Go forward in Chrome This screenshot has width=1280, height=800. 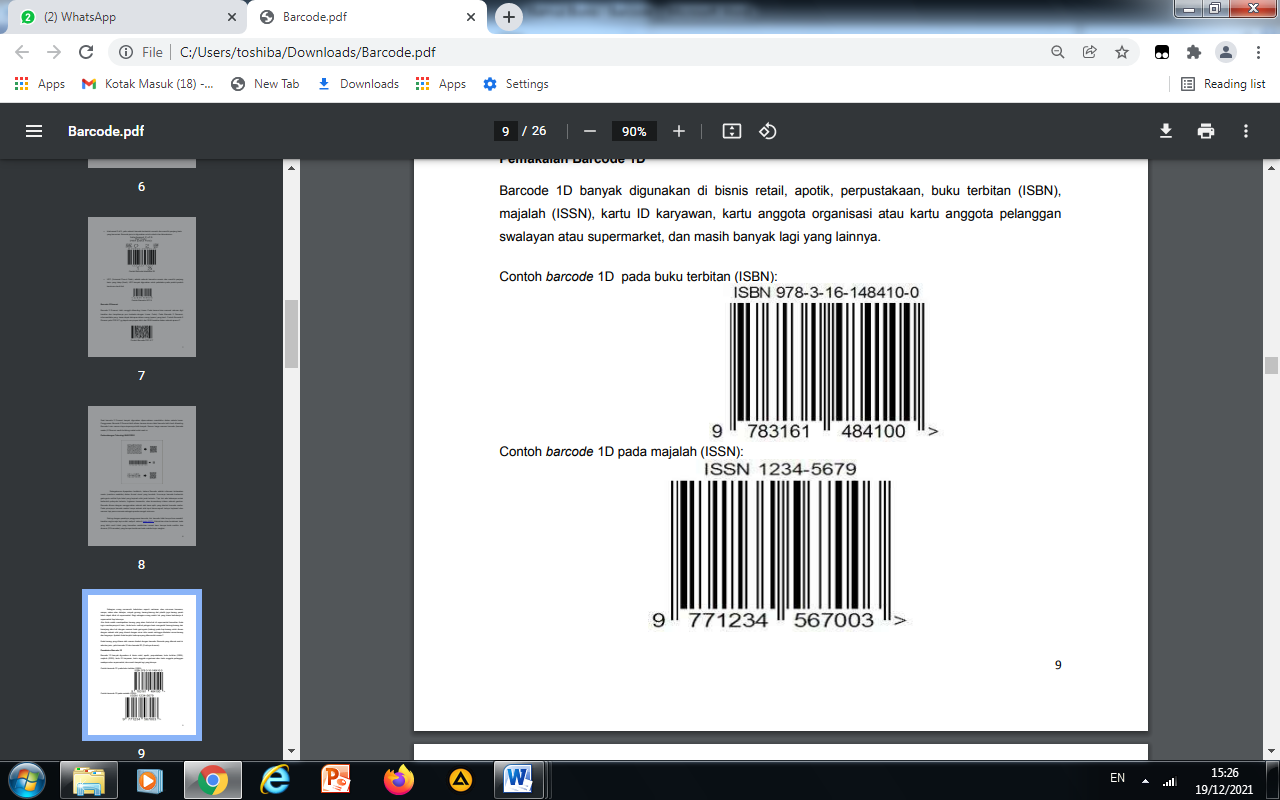[x=54, y=52]
